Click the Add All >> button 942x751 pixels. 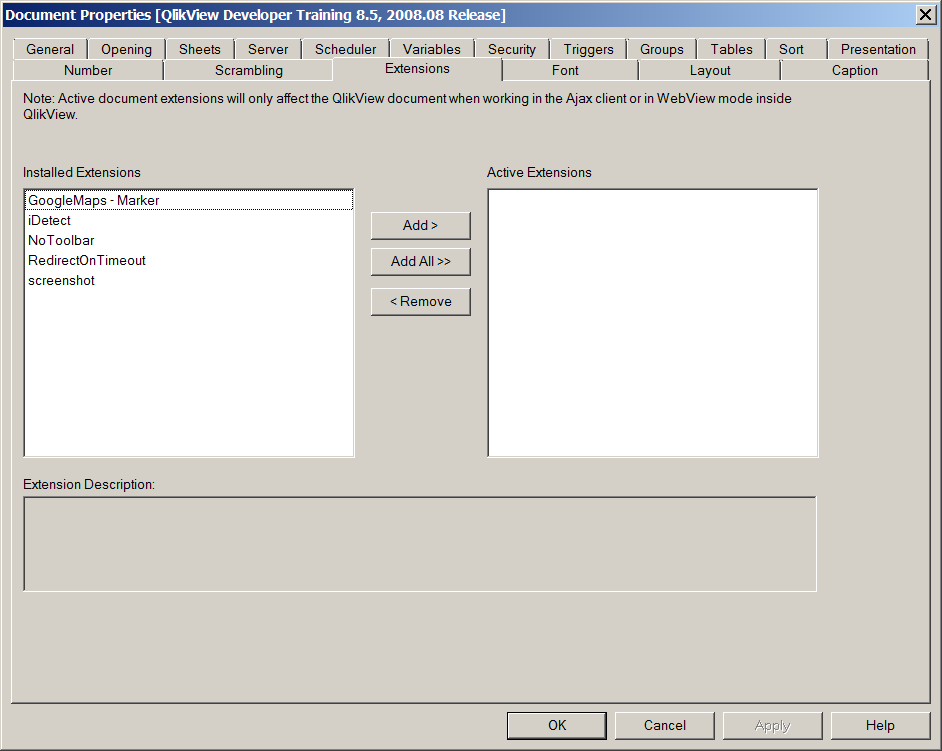[421, 261]
